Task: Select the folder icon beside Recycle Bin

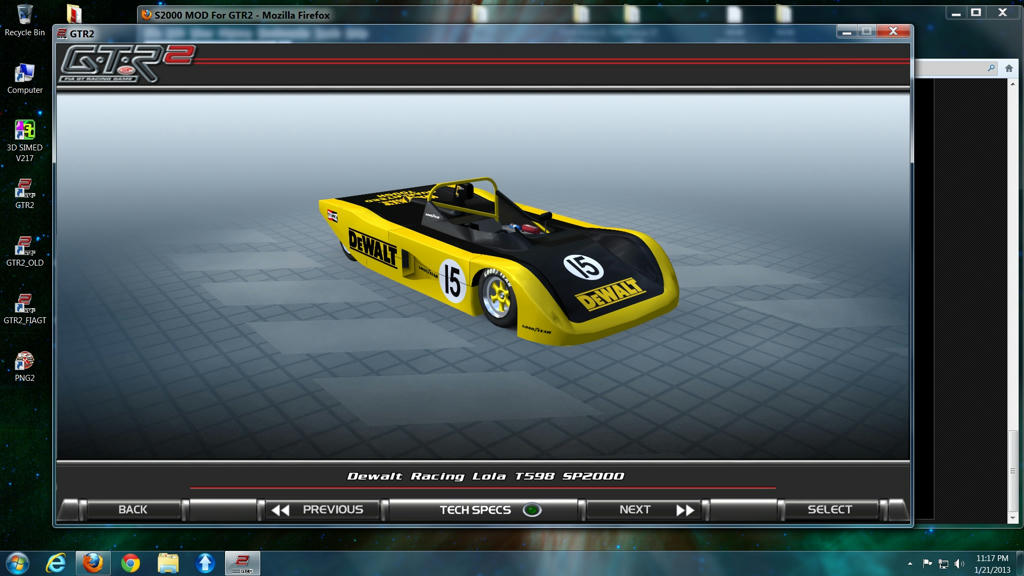Action: pos(74,13)
